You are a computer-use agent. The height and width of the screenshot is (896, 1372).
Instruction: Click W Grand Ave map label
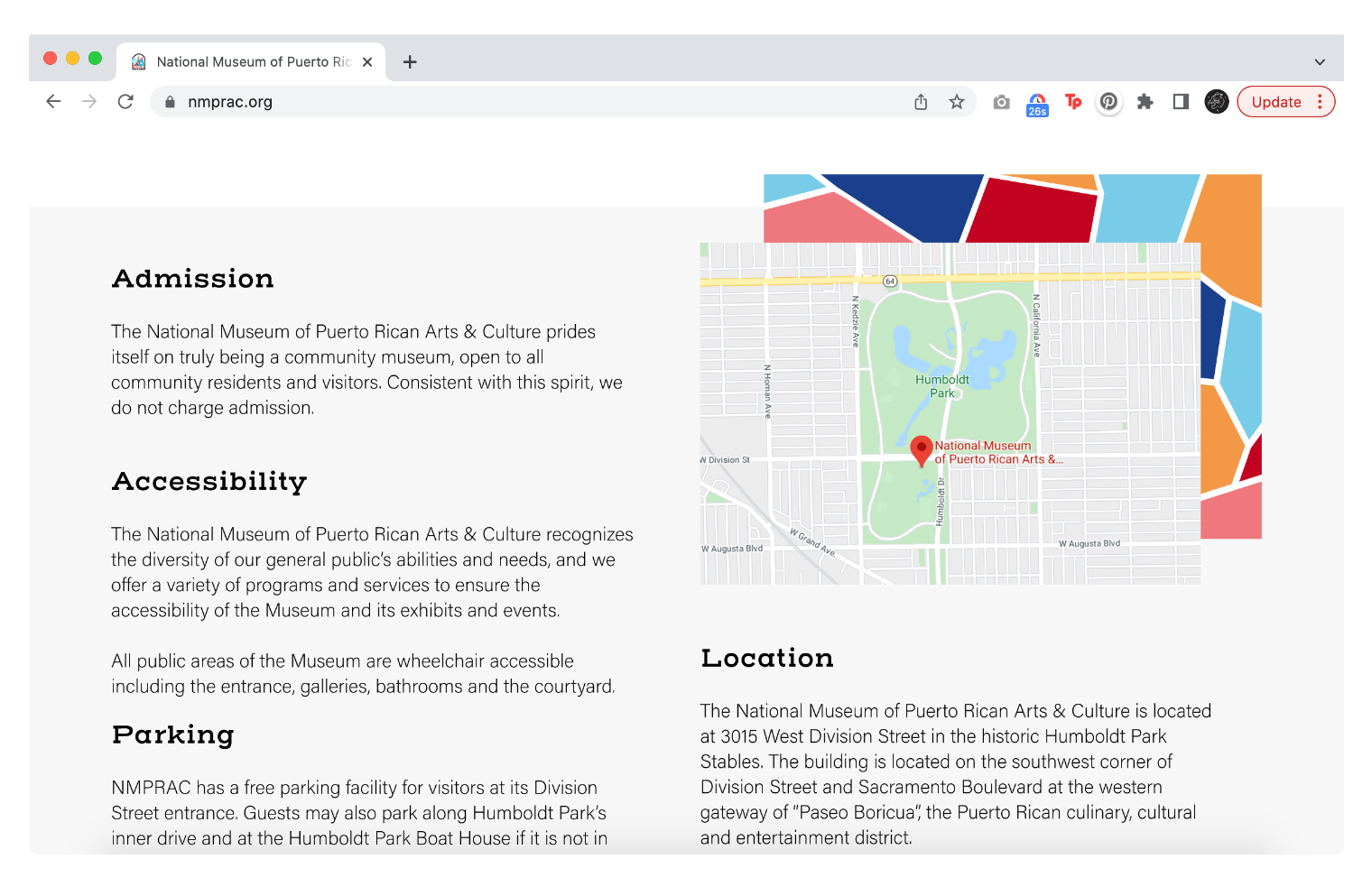812,542
